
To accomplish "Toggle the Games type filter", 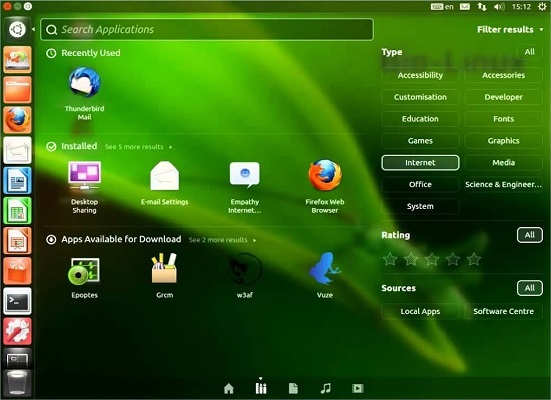I will (420, 141).
